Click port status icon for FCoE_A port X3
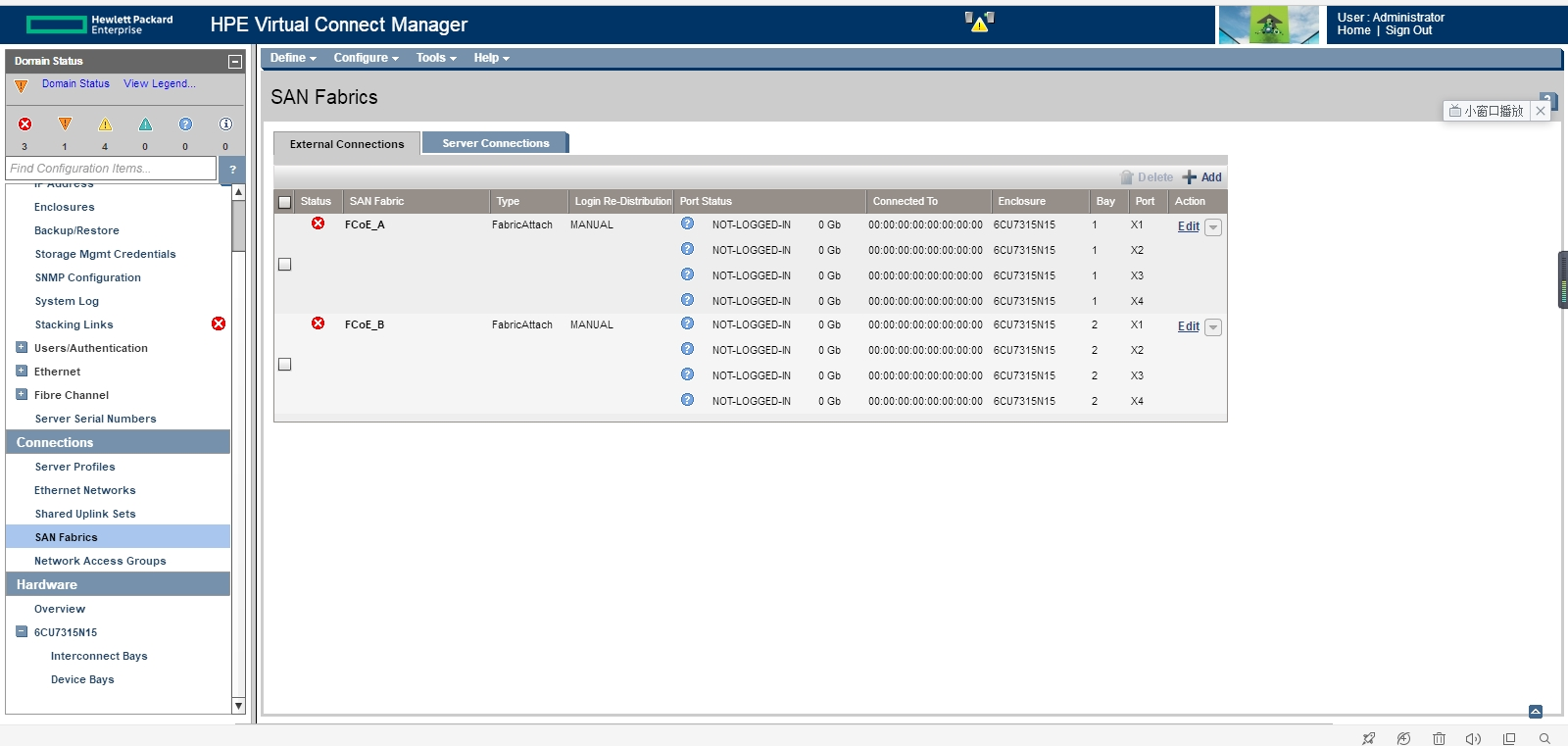Screen dimensions: 1568x746 (x=688, y=274)
